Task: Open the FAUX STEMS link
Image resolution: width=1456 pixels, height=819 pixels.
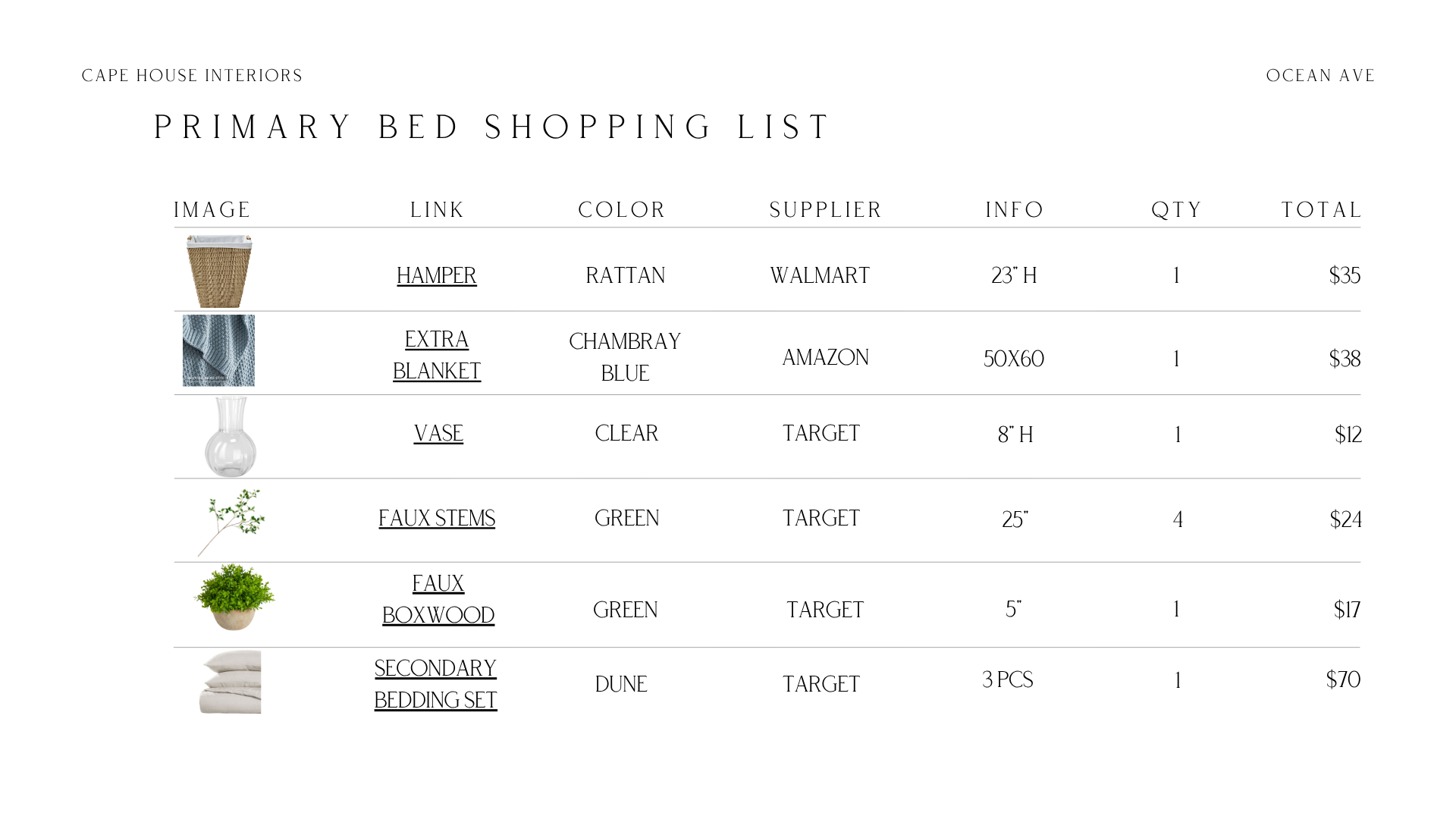Action: [437, 518]
